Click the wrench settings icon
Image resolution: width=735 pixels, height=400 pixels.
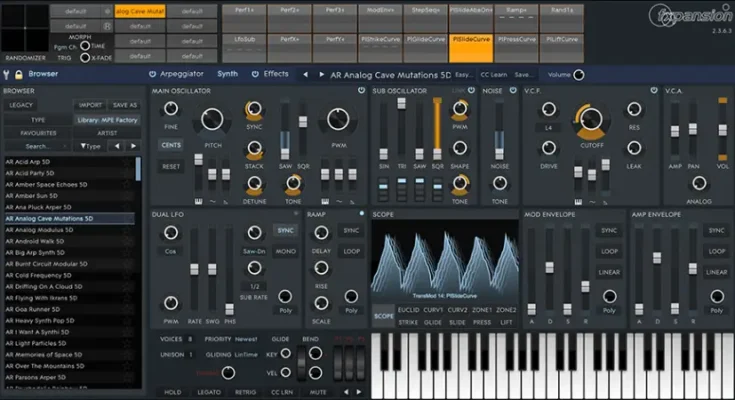(8, 73)
